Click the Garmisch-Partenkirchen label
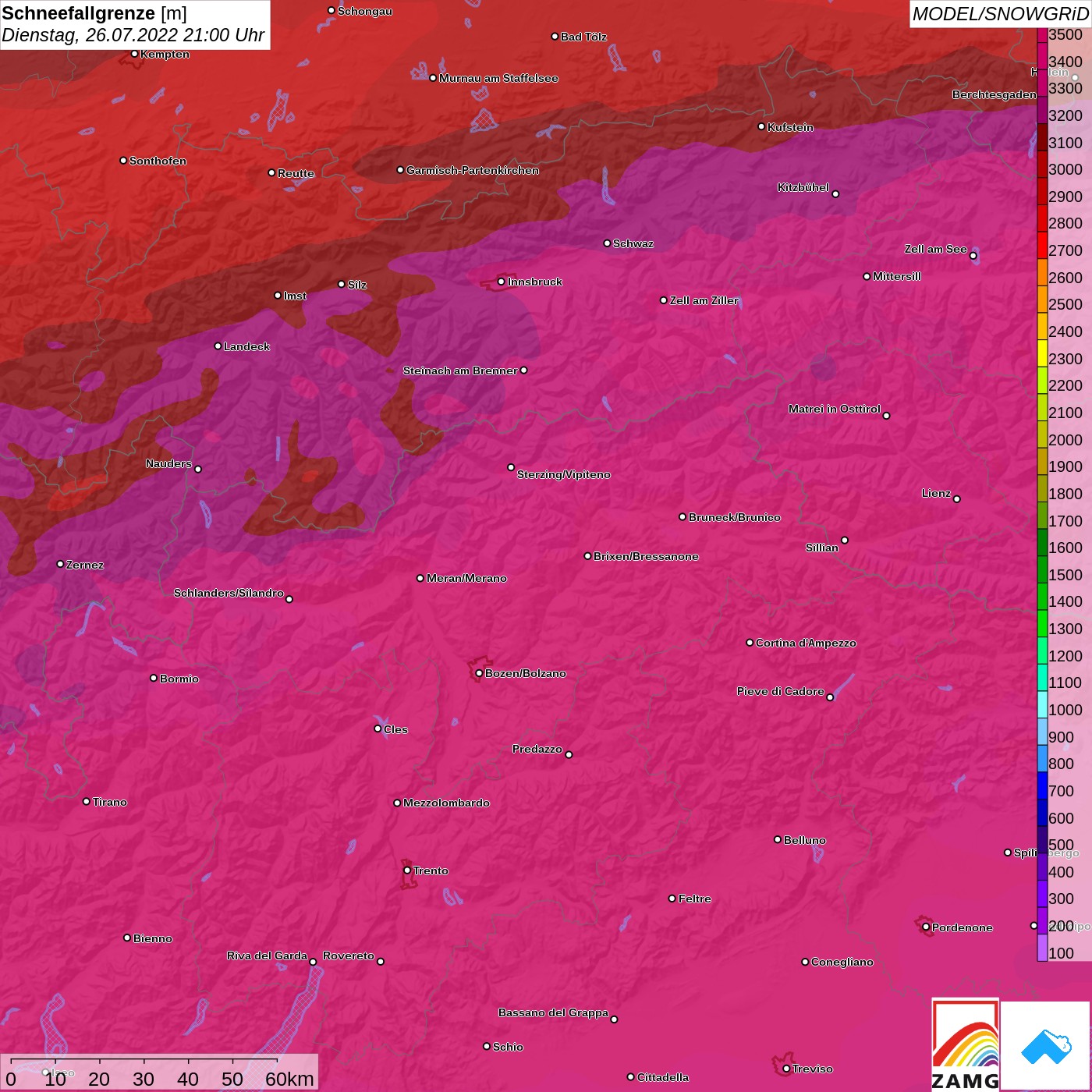Viewport: 1092px width, 1092px height. pyautogui.click(x=473, y=170)
